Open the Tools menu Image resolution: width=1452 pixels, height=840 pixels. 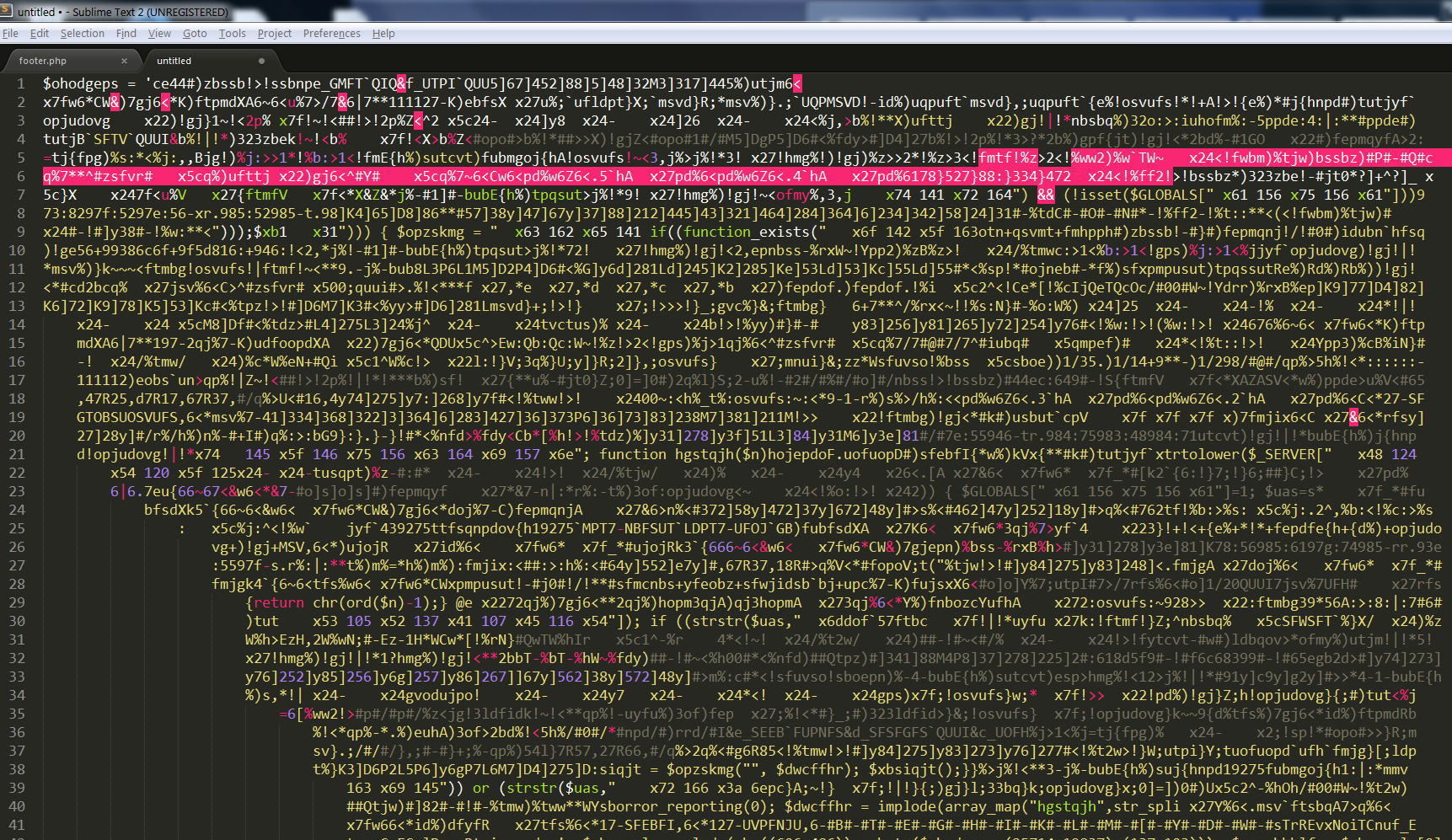point(233,34)
